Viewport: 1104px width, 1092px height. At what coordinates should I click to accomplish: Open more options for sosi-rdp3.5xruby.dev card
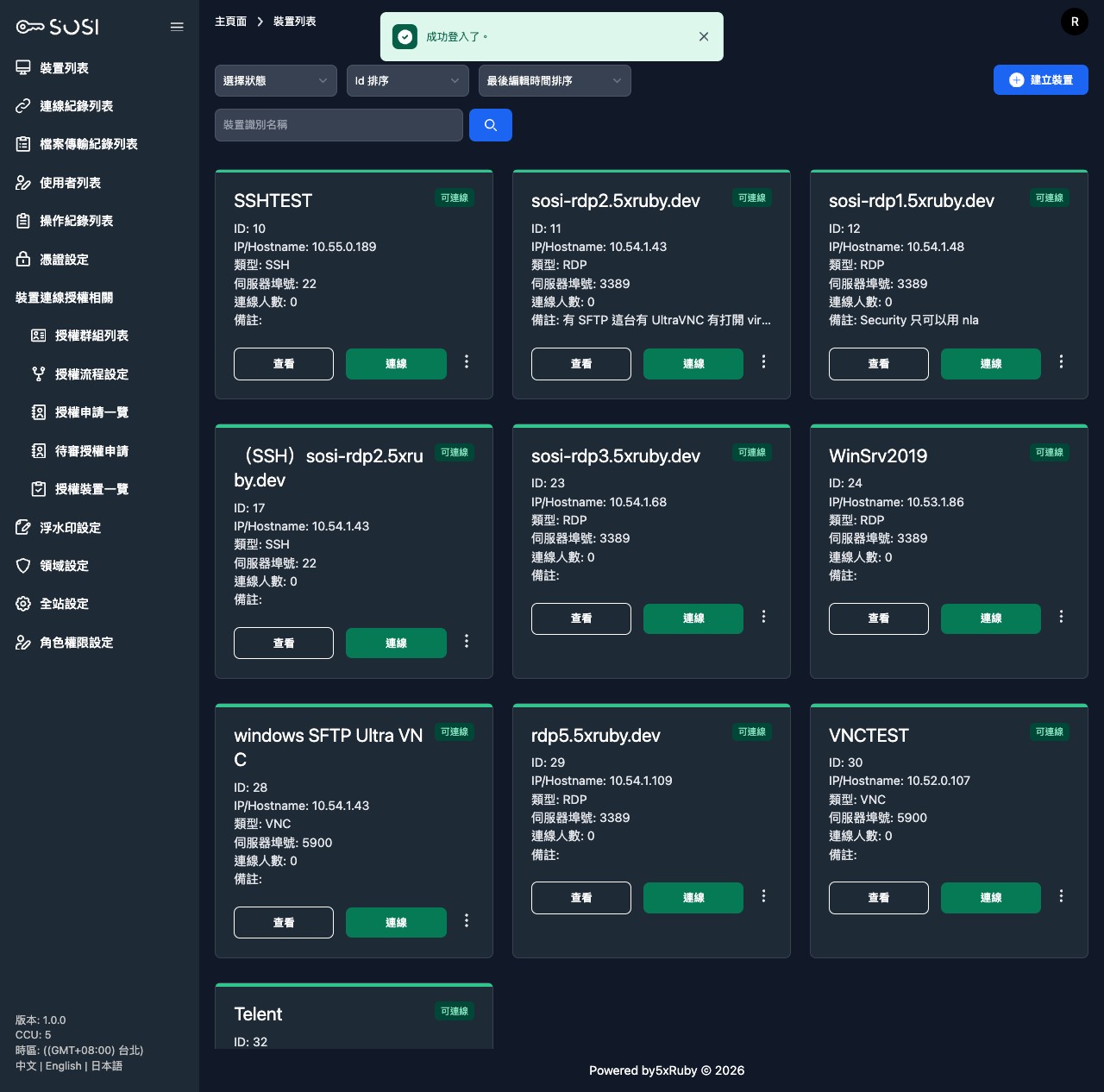763,617
